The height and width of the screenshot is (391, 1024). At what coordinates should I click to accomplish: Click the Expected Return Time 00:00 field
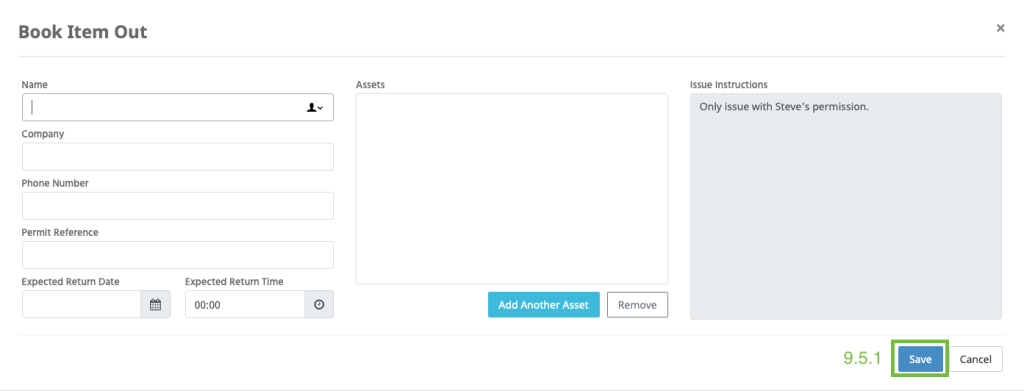245,304
